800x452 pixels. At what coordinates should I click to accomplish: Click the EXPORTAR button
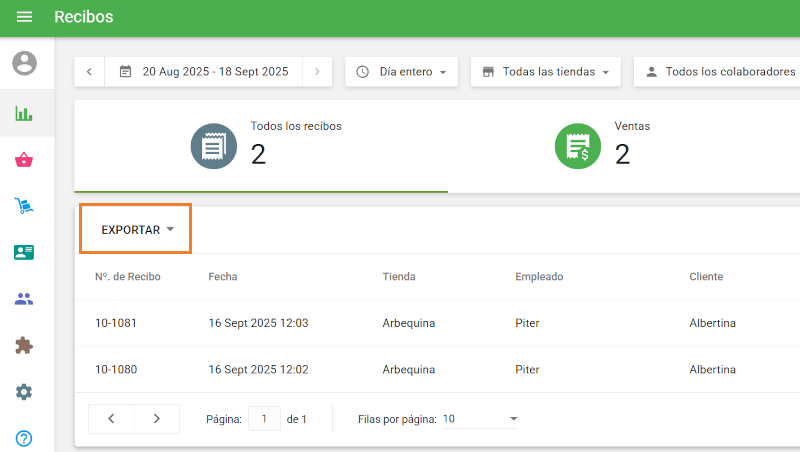tap(137, 230)
